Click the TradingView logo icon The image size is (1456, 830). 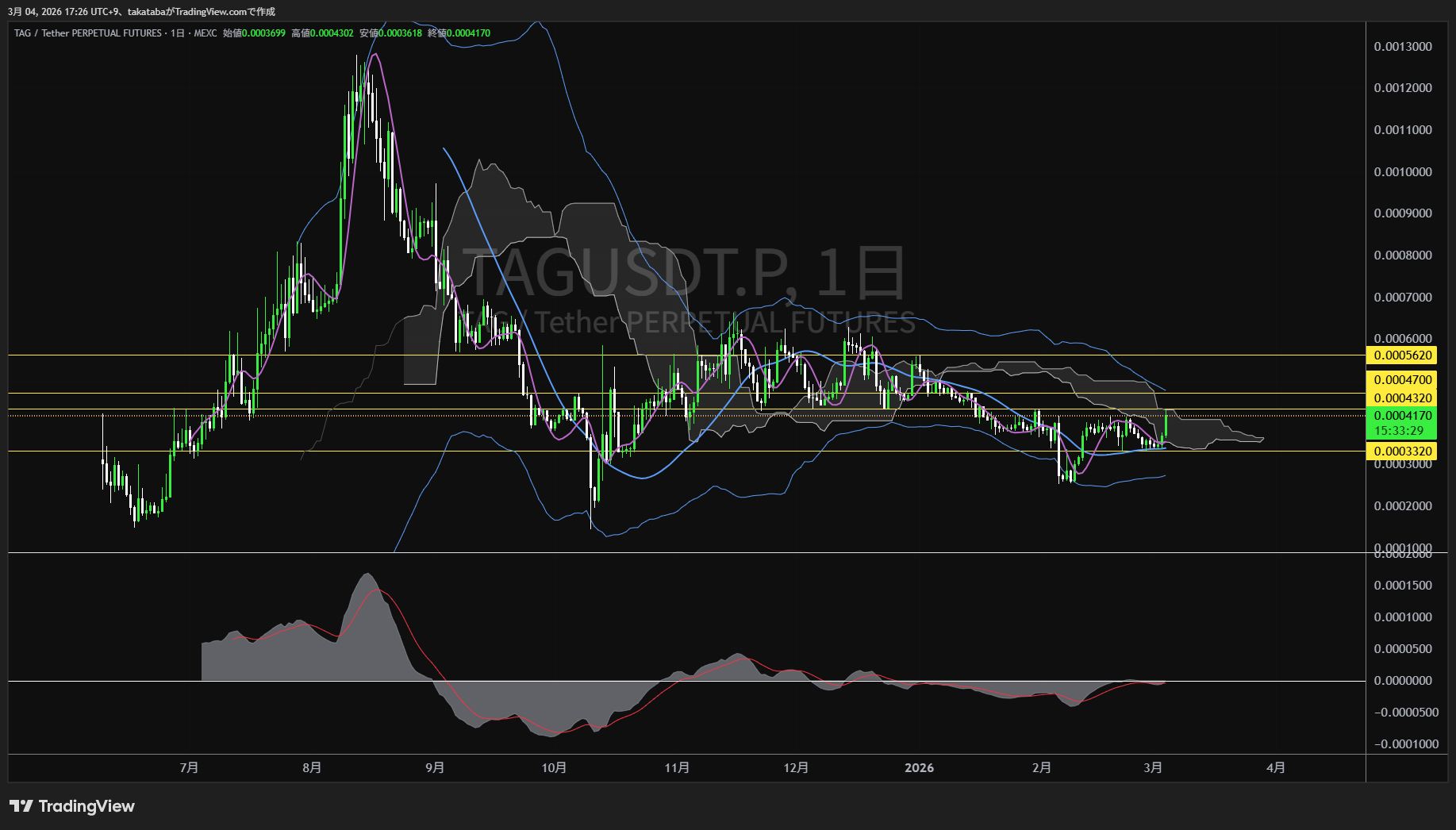(21, 806)
